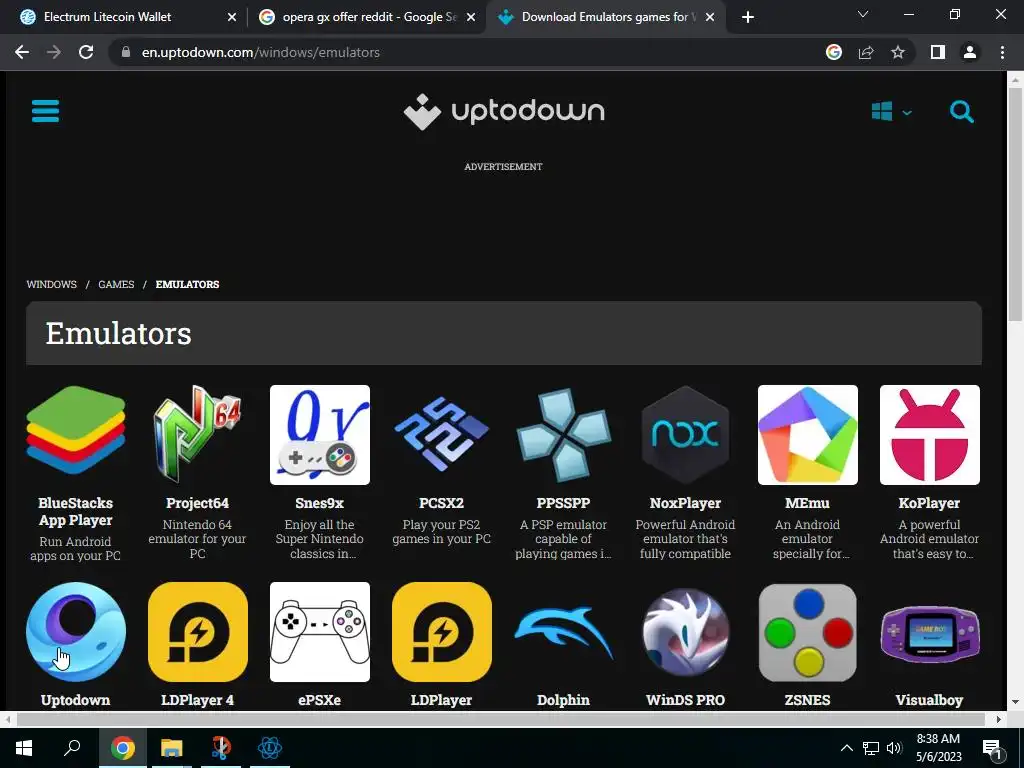Screen dimensions: 1024x768
Task: Click the Dolphin title link
Action: tap(564, 700)
